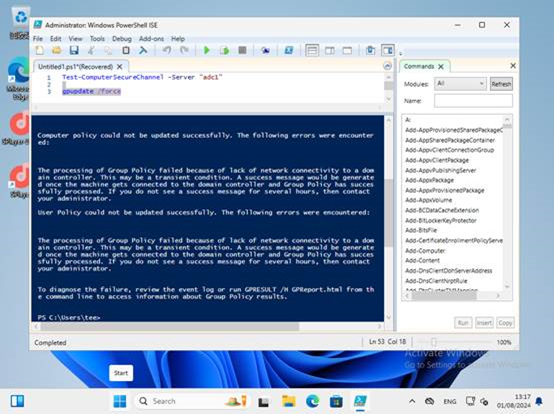Click the console vertical scrollbar

[388, 212]
